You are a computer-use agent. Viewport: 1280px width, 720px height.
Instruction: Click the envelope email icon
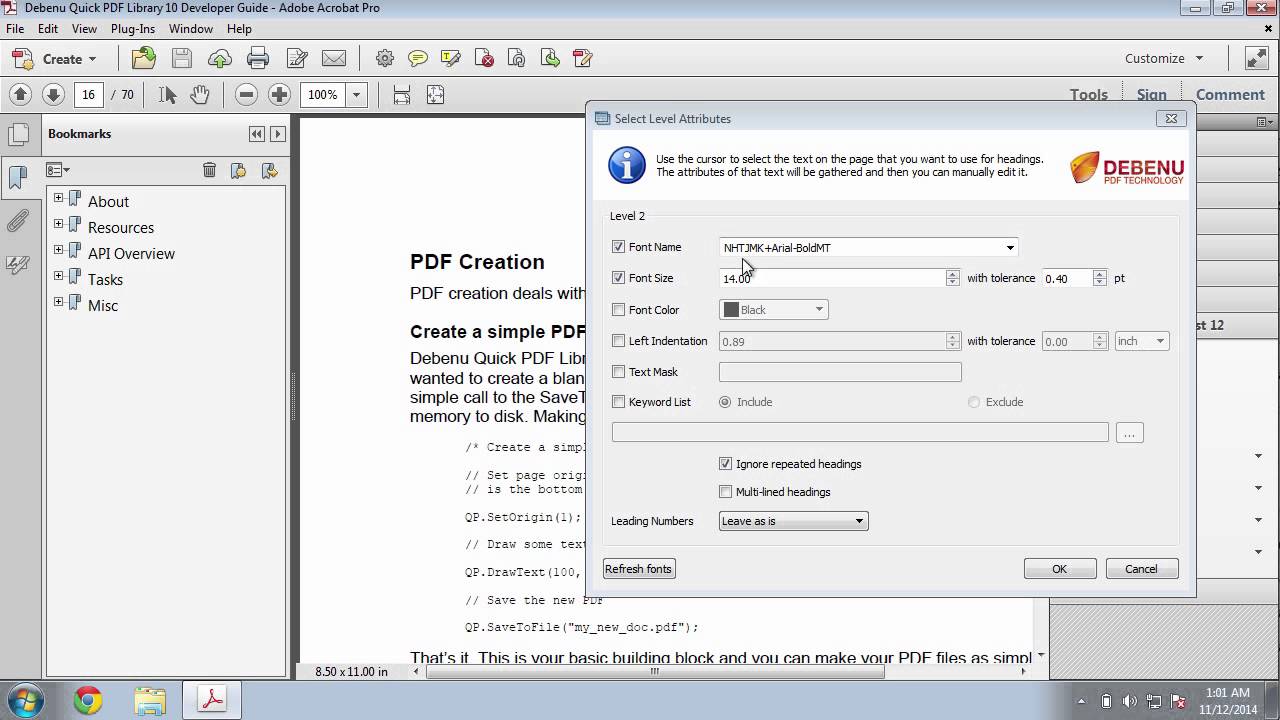(x=334, y=58)
